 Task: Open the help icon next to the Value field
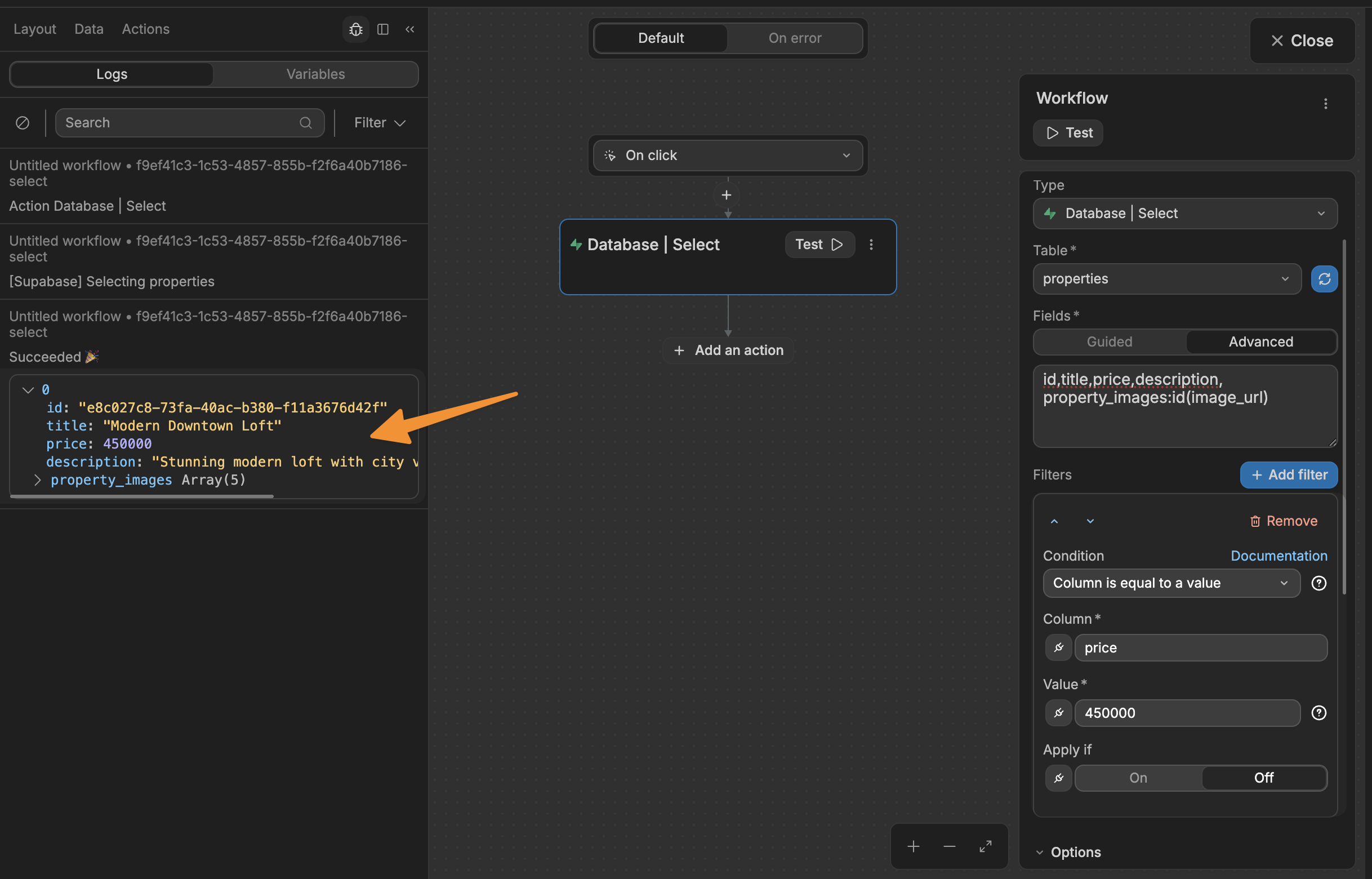1318,712
